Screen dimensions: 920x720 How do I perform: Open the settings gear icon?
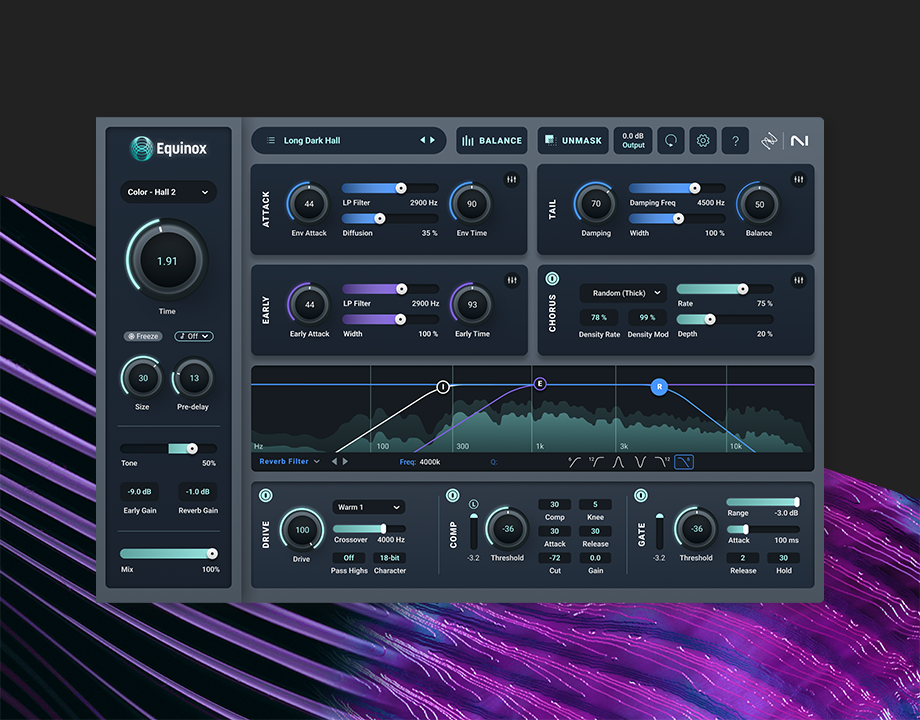703,141
